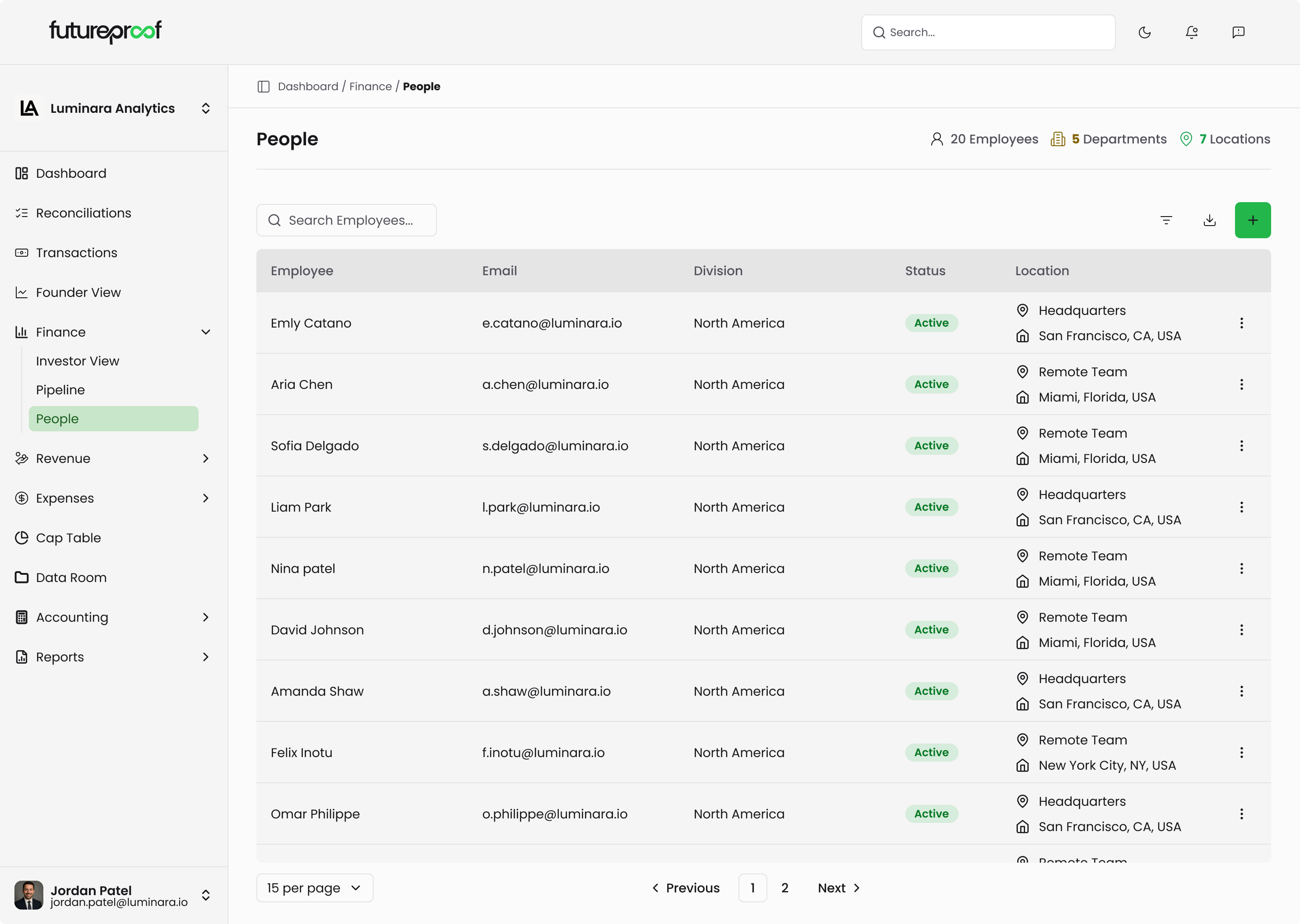This screenshot has height=924, width=1300.
Task: Go to Reconciliations in sidebar
Action: pos(83,213)
